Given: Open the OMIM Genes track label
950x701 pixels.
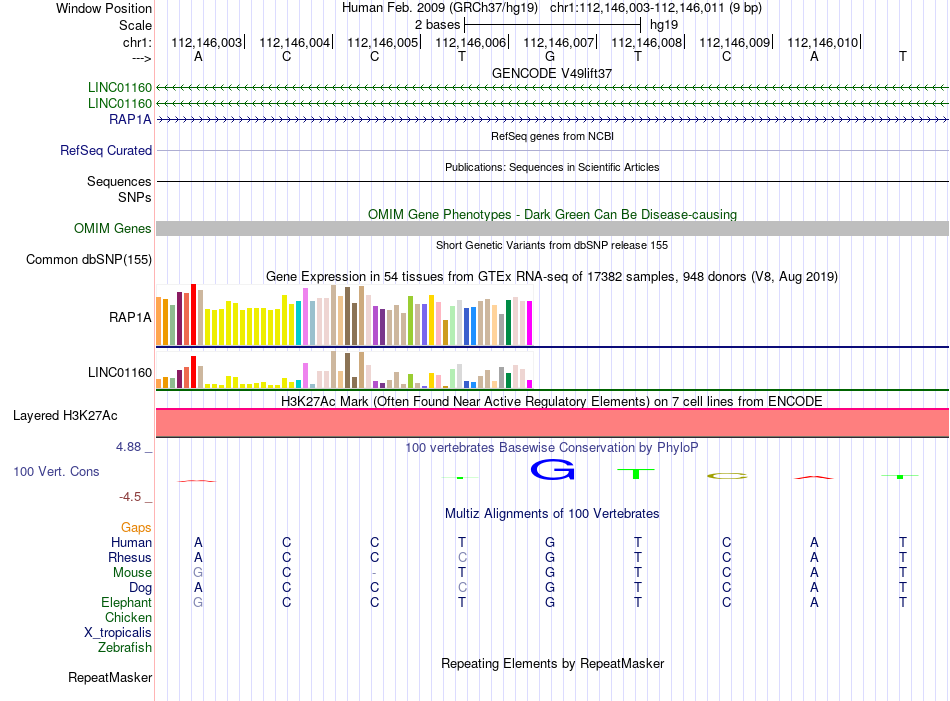Looking at the screenshot, I should pyautogui.click(x=113, y=228).
